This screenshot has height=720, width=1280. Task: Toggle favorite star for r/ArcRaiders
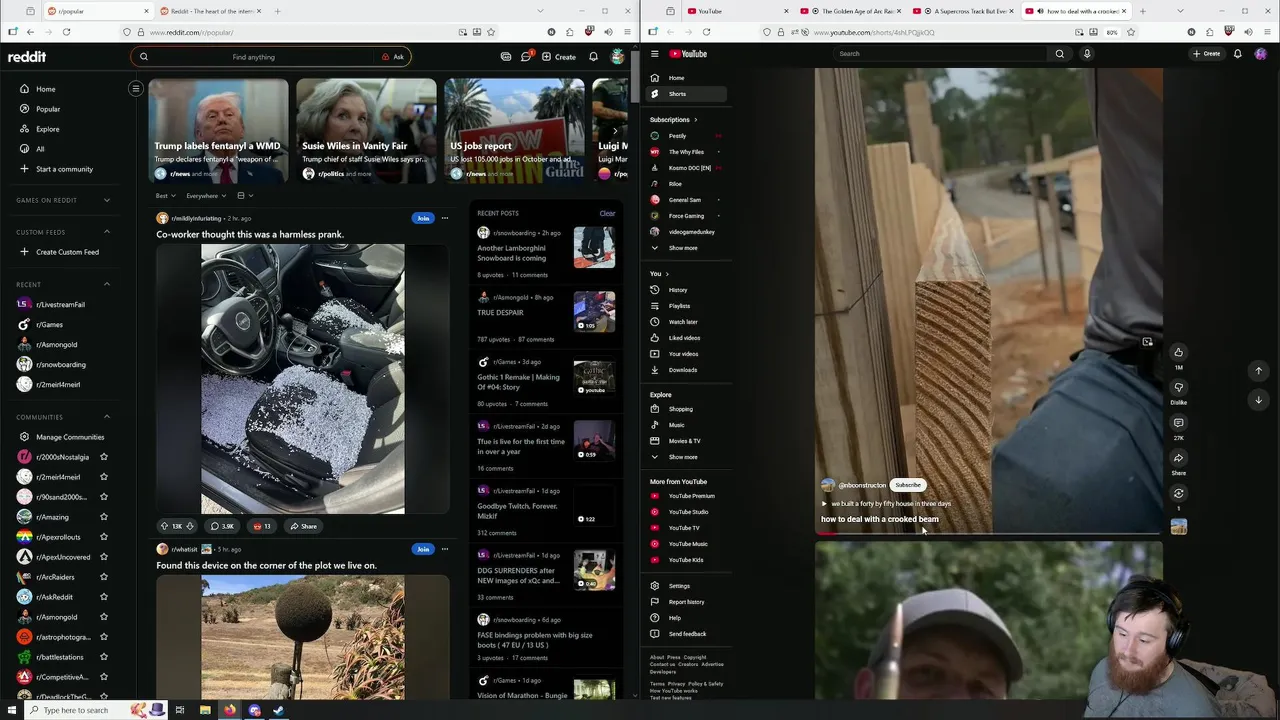point(103,577)
